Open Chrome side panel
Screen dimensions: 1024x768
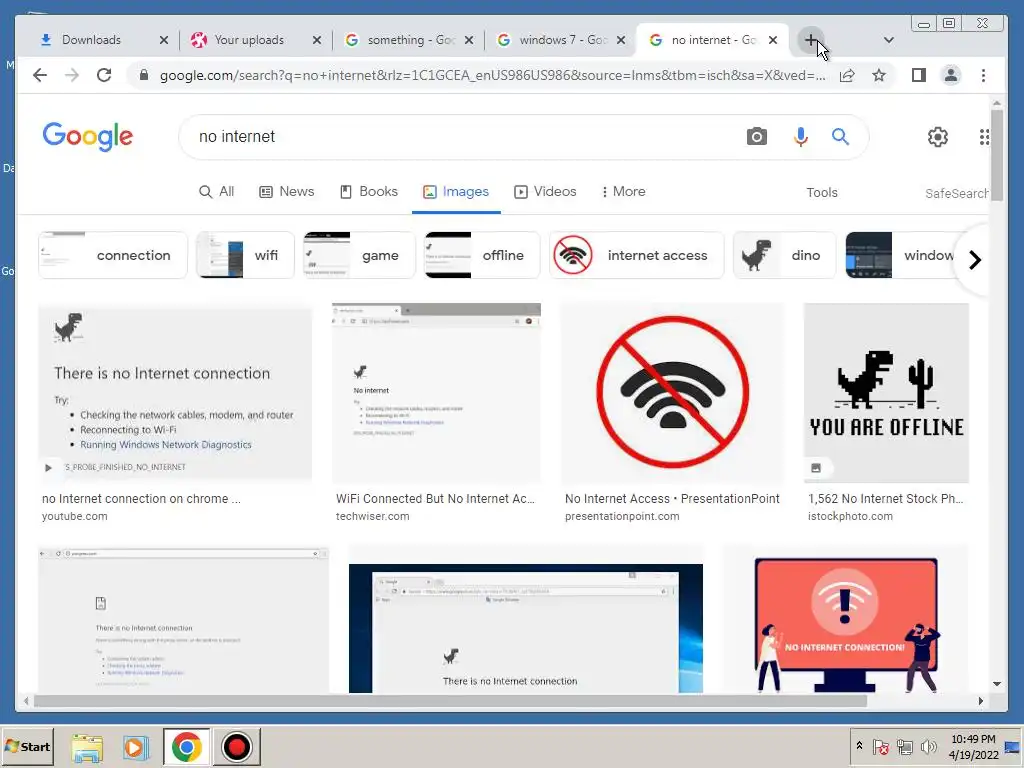(x=919, y=75)
